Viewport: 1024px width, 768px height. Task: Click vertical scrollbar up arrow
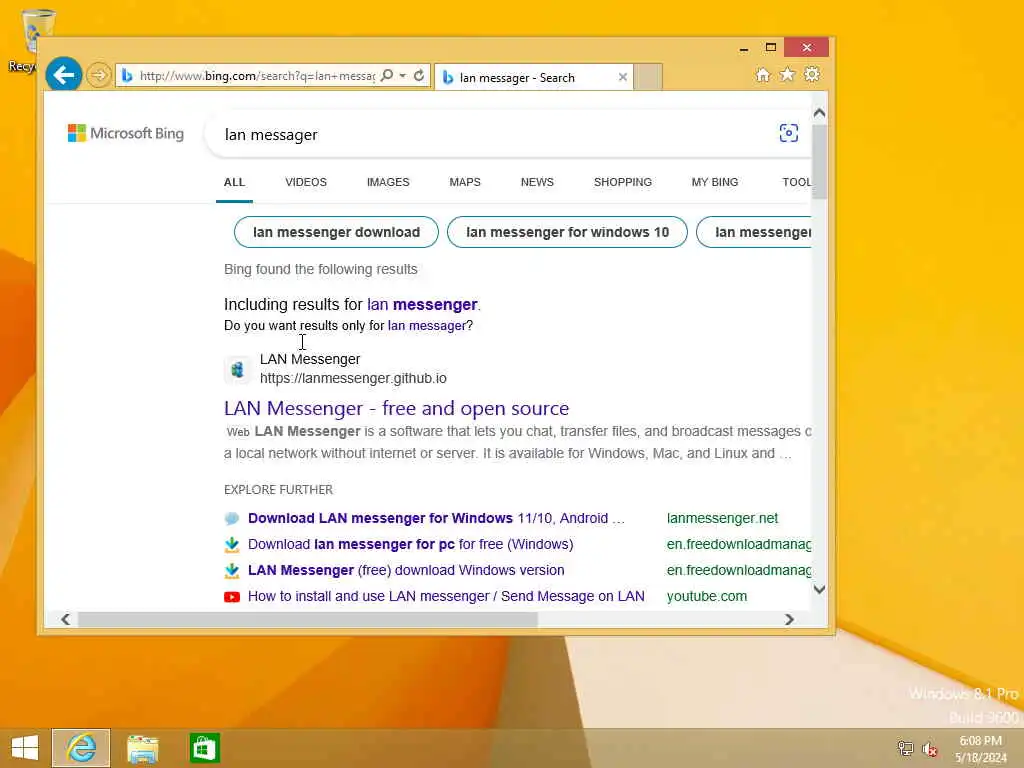click(819, 113)
